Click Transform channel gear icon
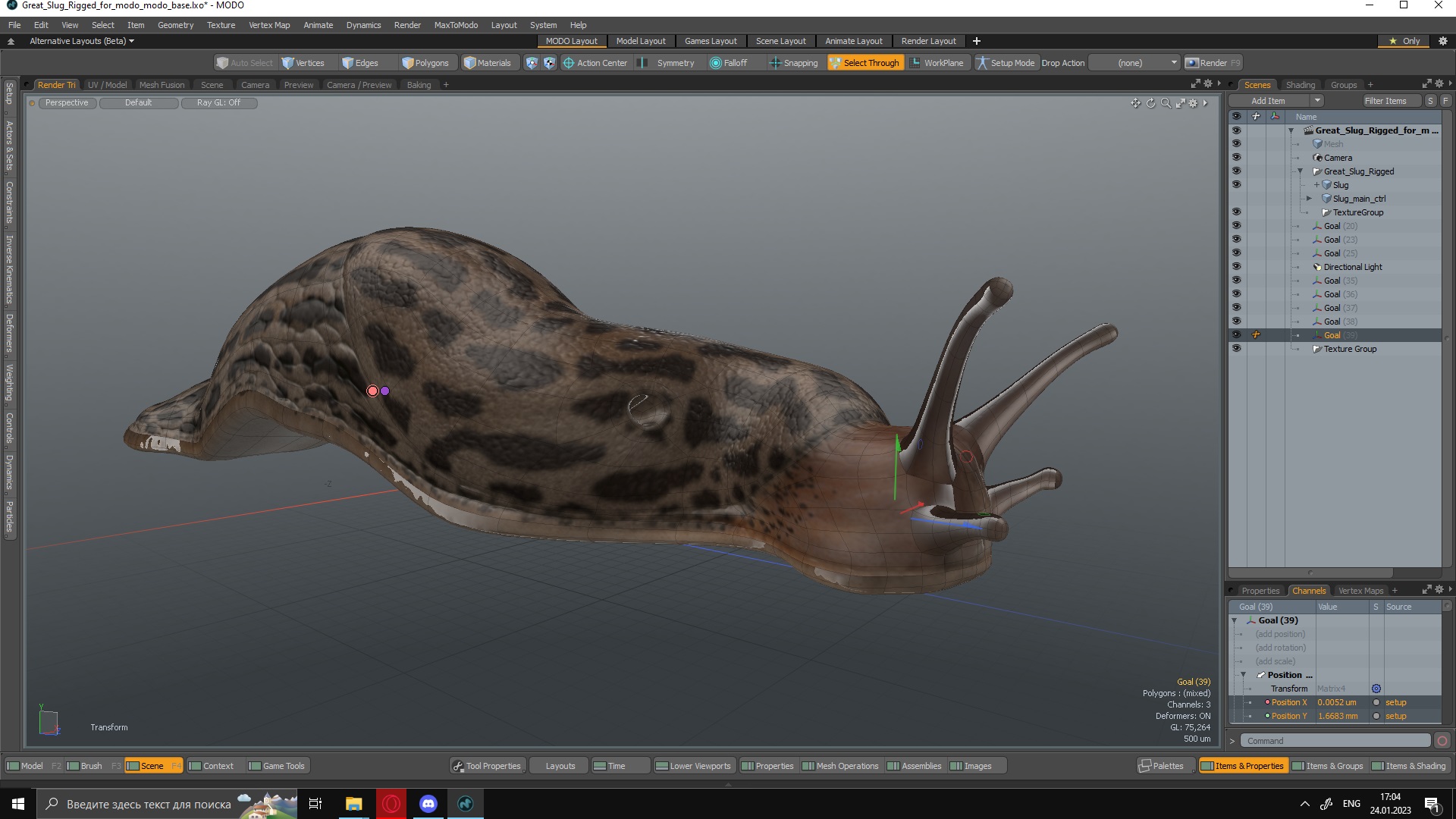Screen dimensions: 1456x819 (x=1376, y=689)
